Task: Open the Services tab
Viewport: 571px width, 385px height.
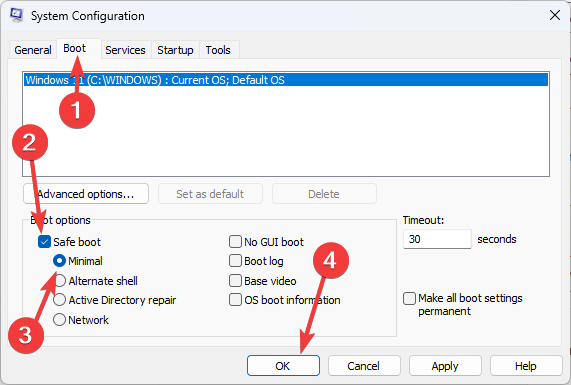Action: (x=125, y=50)
